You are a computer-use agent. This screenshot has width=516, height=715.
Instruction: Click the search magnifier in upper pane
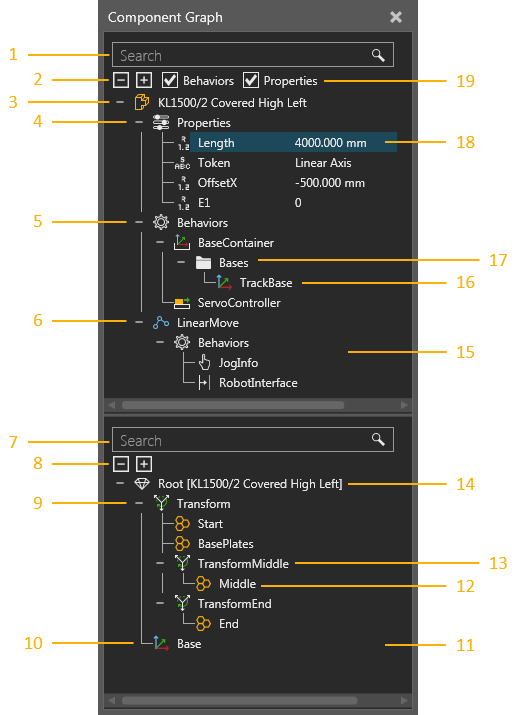coord(378,55)
